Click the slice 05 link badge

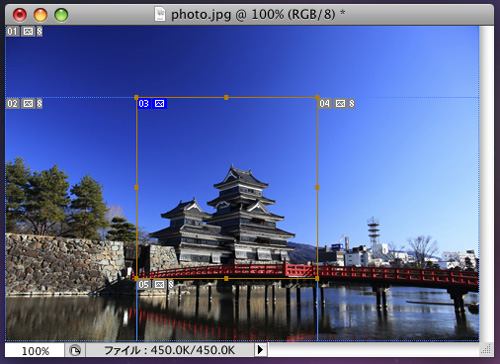(x=171, y=284)
